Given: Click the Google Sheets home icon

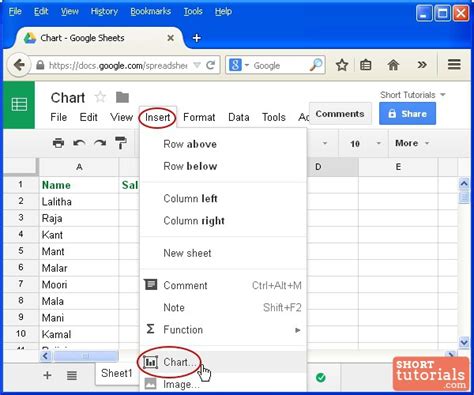Looking at the screenshot, I should click(x=19, y=105).
